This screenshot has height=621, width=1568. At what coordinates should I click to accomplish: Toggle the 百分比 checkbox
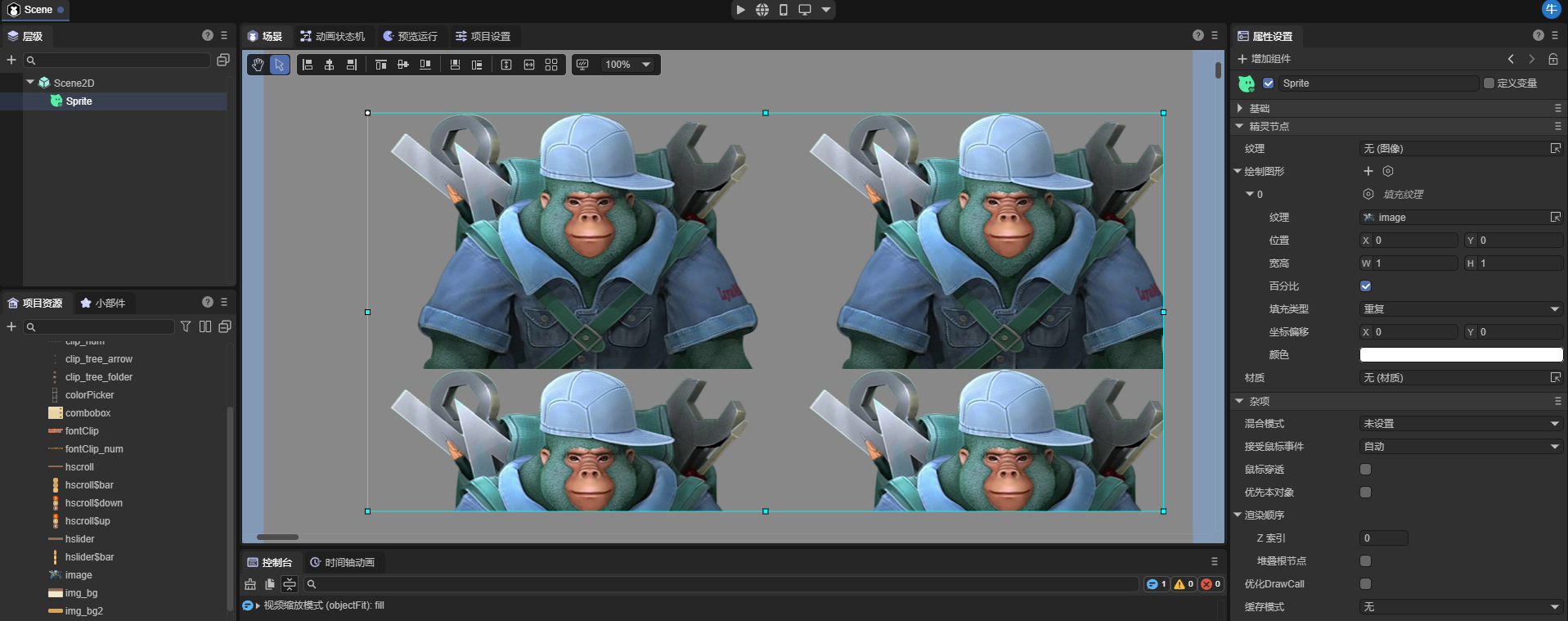pos(1365,286)
